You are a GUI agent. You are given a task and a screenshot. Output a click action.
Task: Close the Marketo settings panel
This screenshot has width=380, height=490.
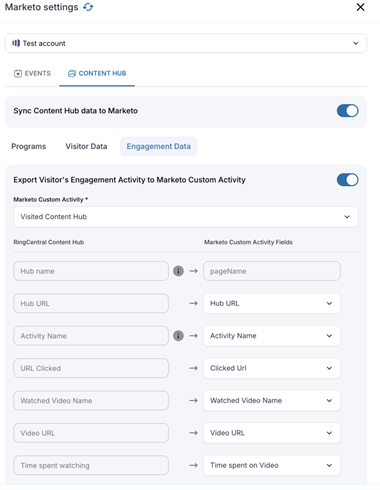[360, 7]
